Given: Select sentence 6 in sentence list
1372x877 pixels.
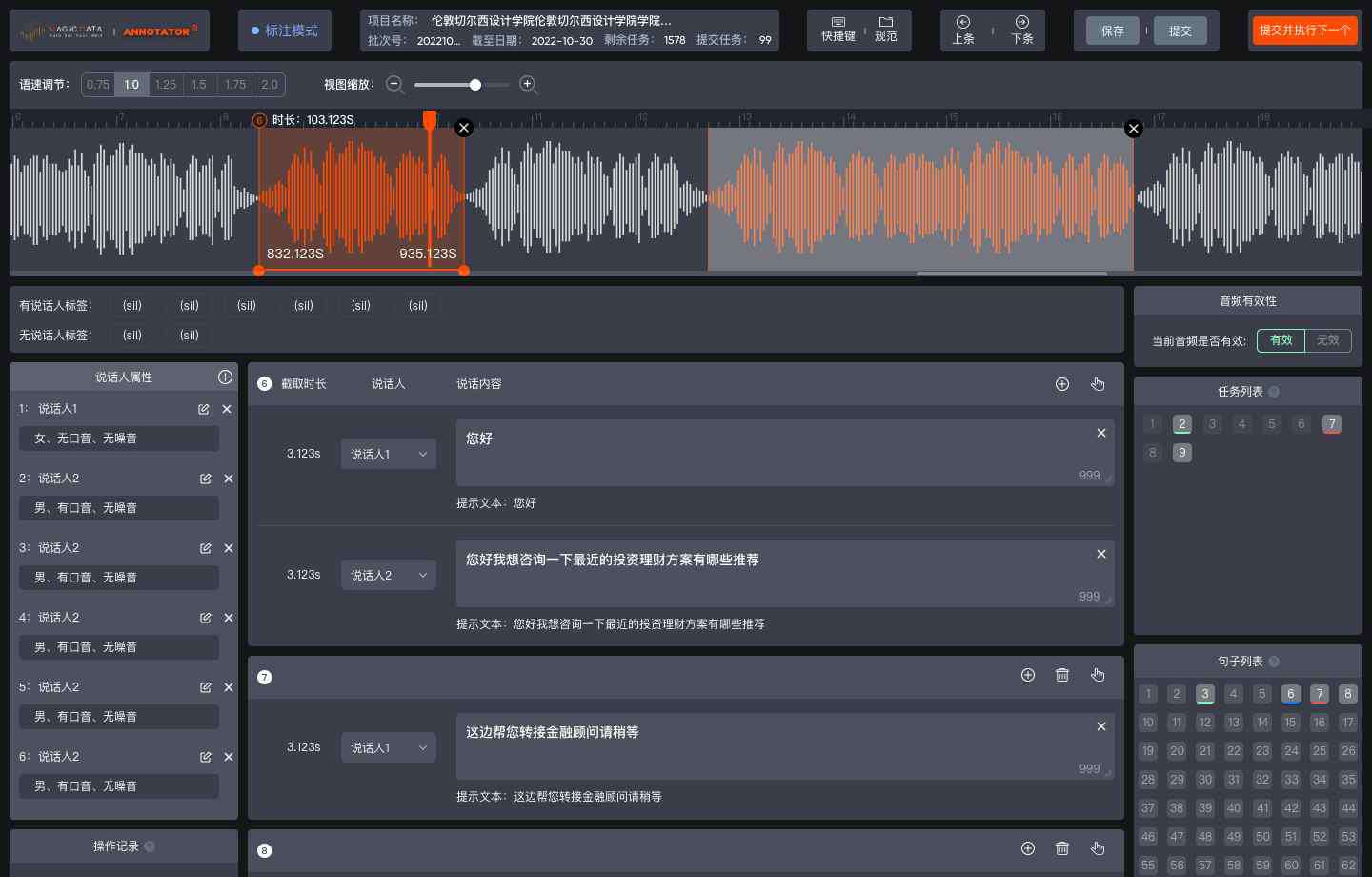Looking at the screenshot, I should tap(1290, 694).
